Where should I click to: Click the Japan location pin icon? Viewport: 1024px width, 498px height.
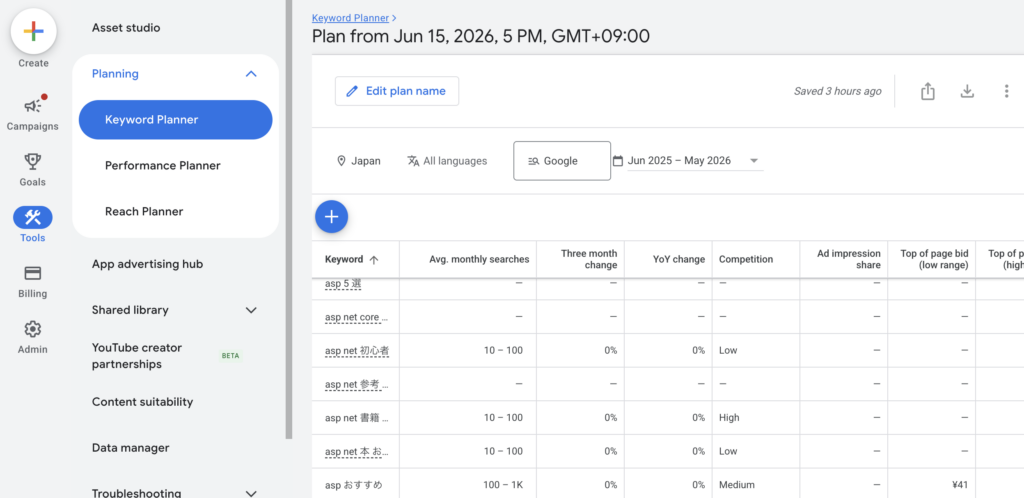click(341, 161)
